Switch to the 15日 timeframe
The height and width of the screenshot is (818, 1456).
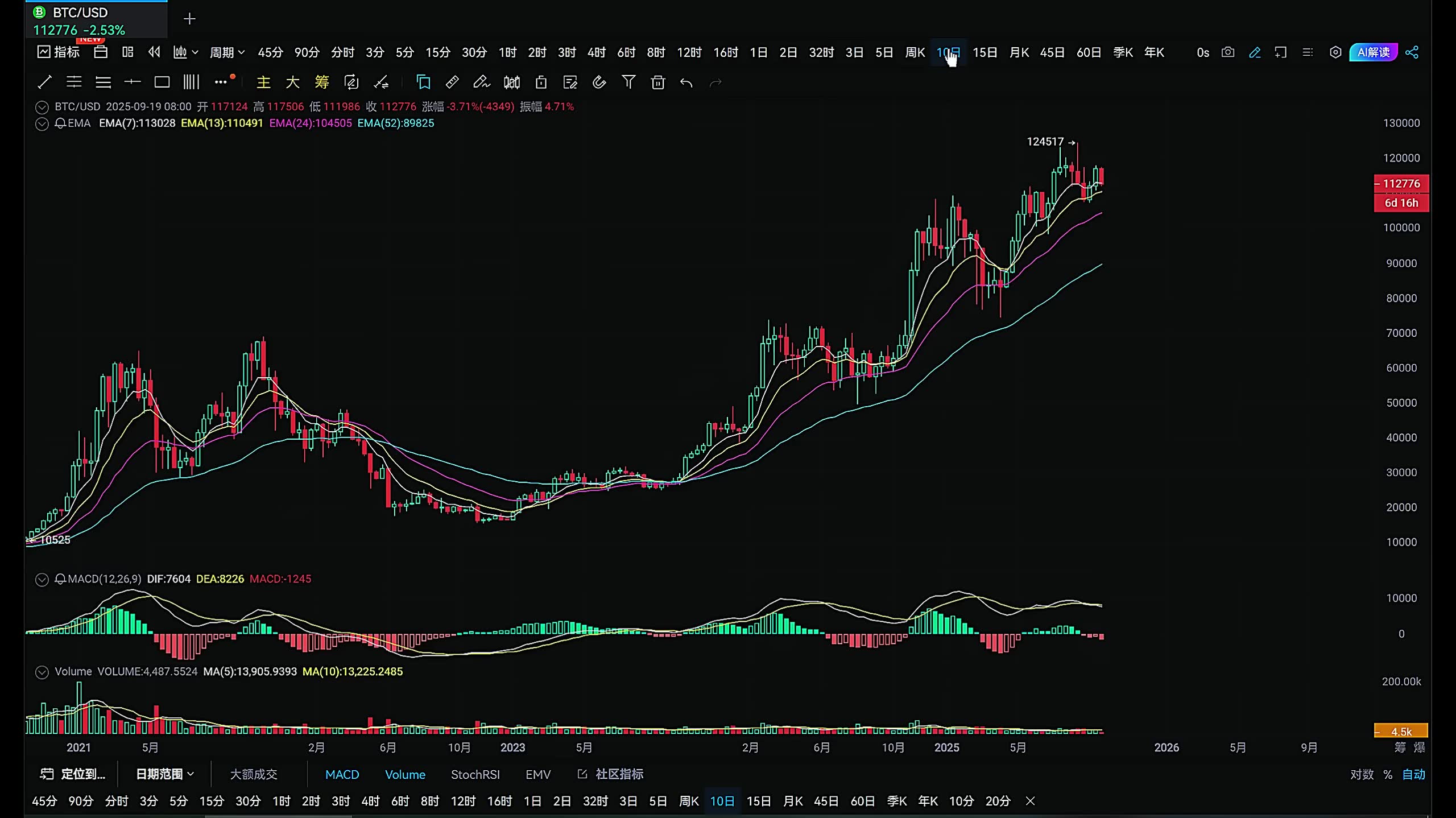[985, 52]
